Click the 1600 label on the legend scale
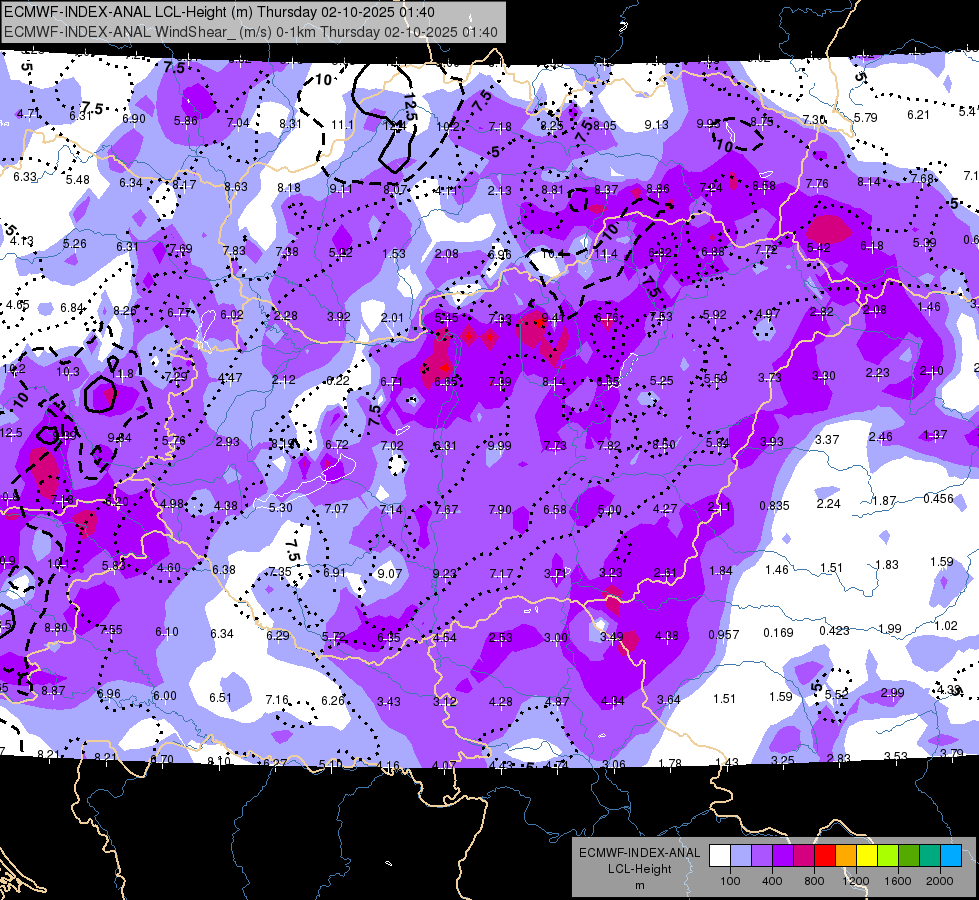The width and height of the screenshot is (979, 900). (x=898, y=881)
